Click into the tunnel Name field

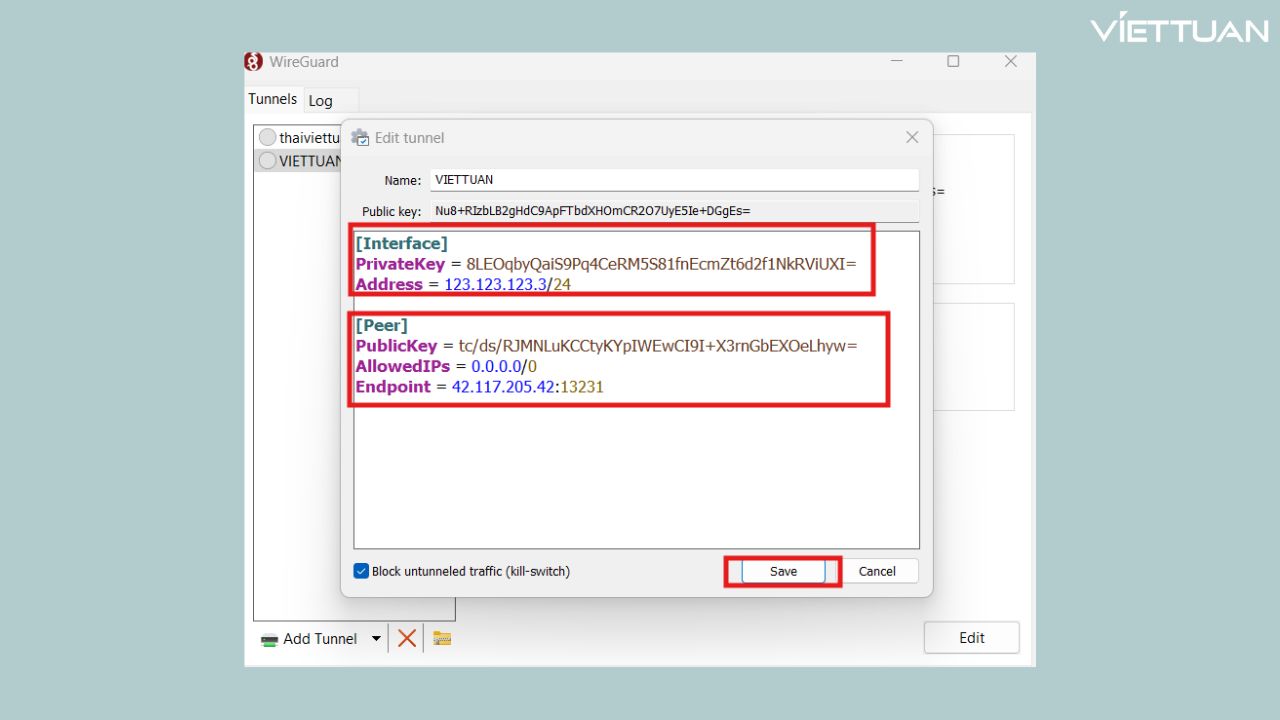tap(674, 180)
